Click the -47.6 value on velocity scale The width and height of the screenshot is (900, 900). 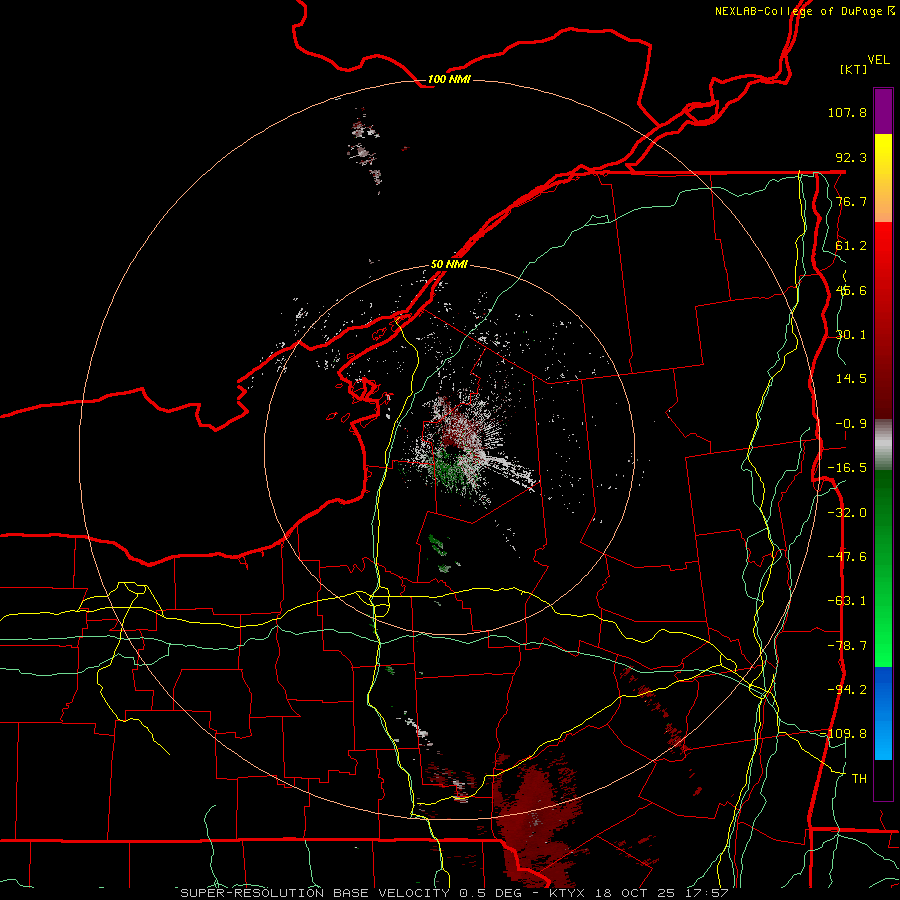pos(847,557)
